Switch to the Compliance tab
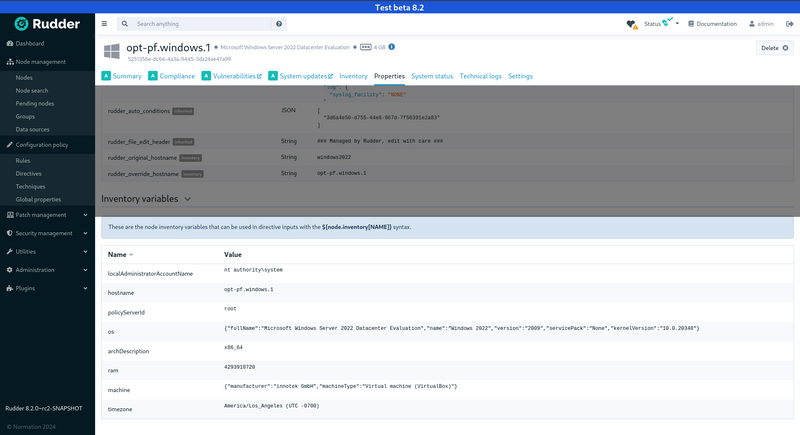This screenshot has width=800, height=435. [171, 76]
